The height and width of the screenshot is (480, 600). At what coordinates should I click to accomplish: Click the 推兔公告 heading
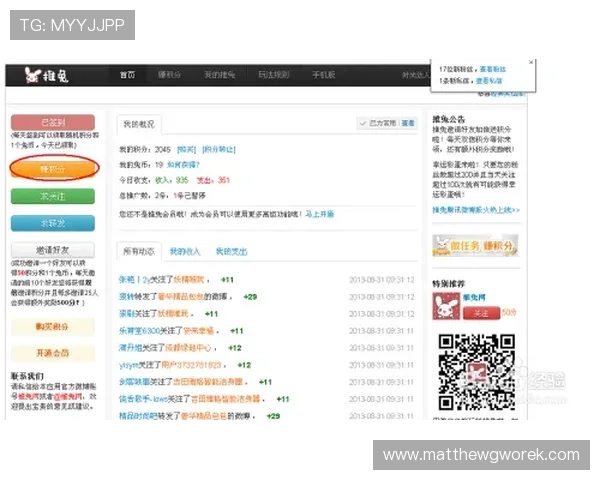tap(448, 119)
